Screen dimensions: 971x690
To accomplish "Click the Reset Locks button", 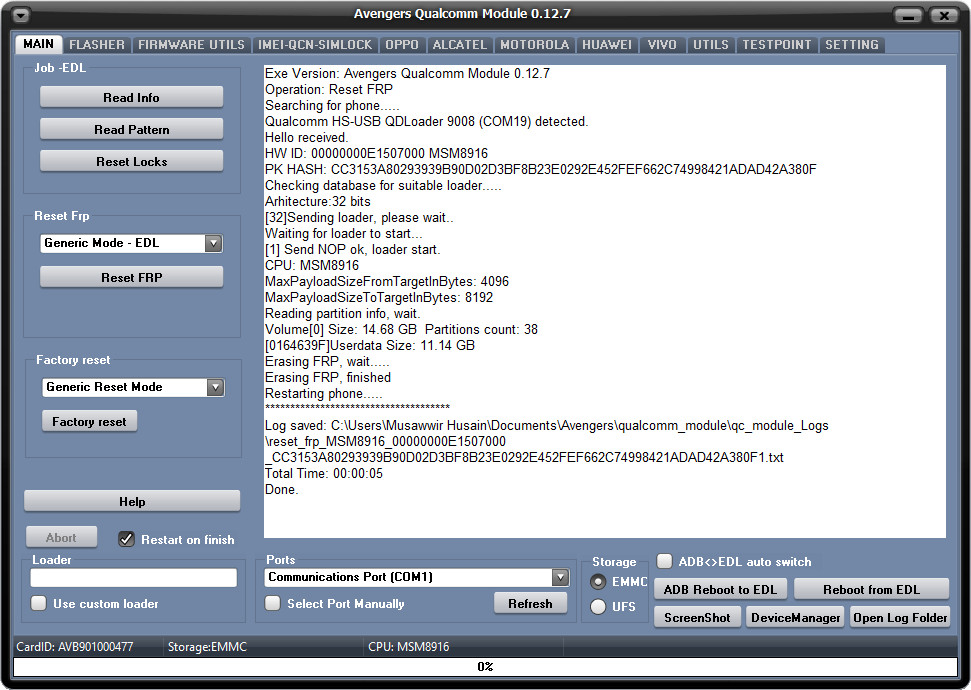I will [x=131, y=162].
